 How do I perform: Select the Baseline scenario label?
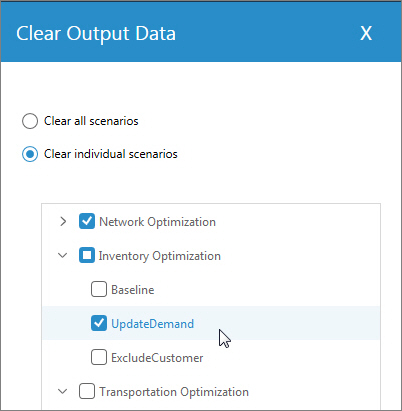point(133,290)
